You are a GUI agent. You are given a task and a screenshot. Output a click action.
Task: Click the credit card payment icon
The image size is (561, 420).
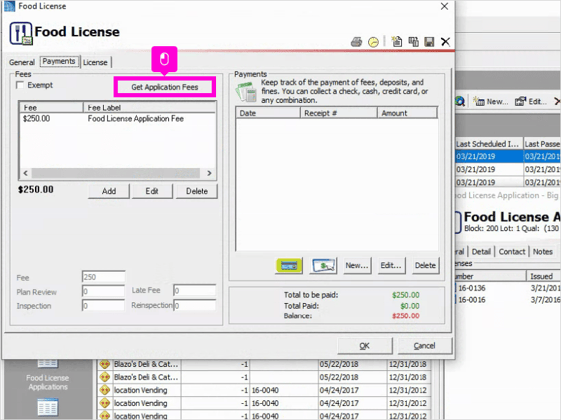point(289,265)
